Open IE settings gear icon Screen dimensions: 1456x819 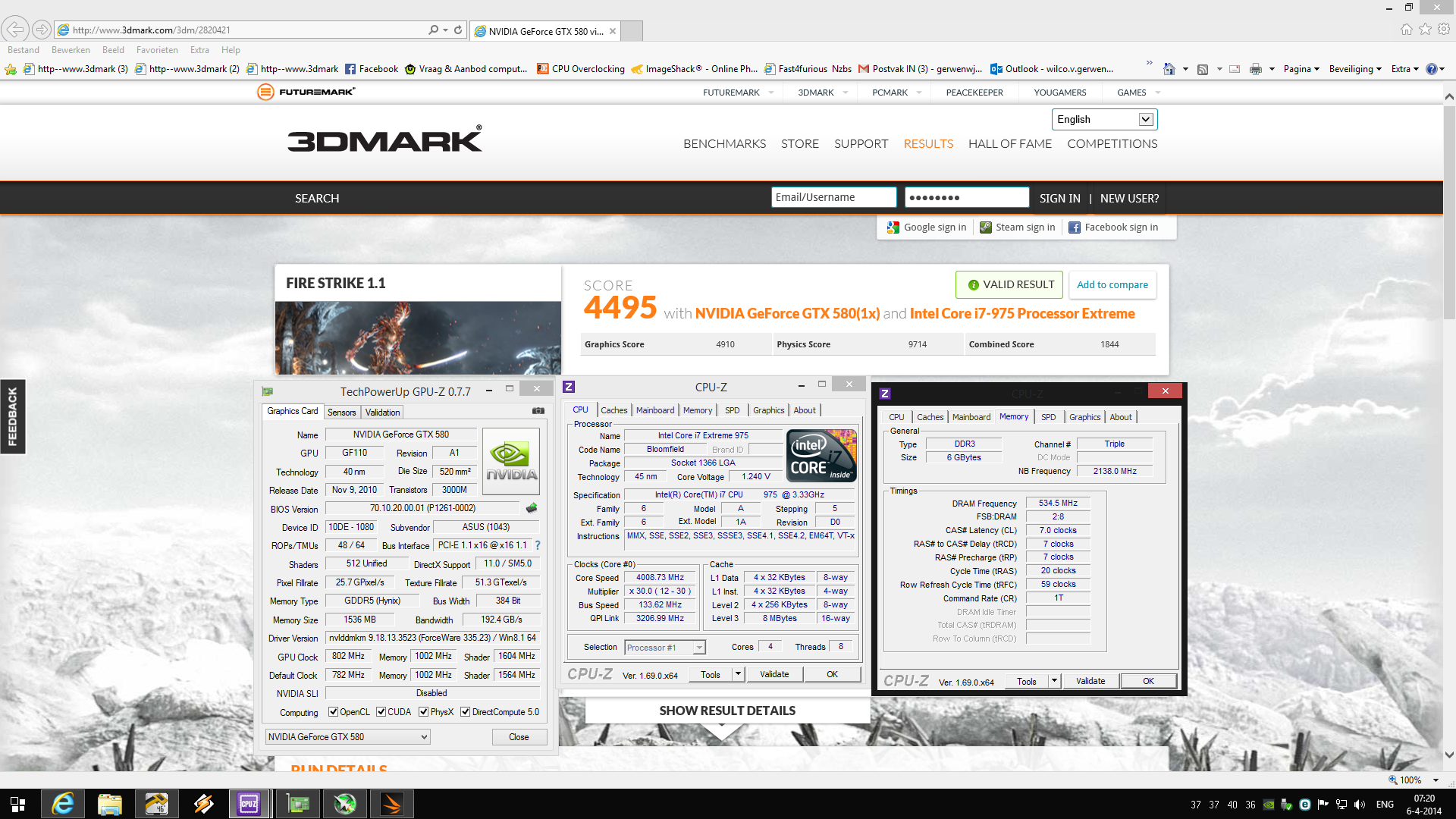click(x=1444, y=30)
